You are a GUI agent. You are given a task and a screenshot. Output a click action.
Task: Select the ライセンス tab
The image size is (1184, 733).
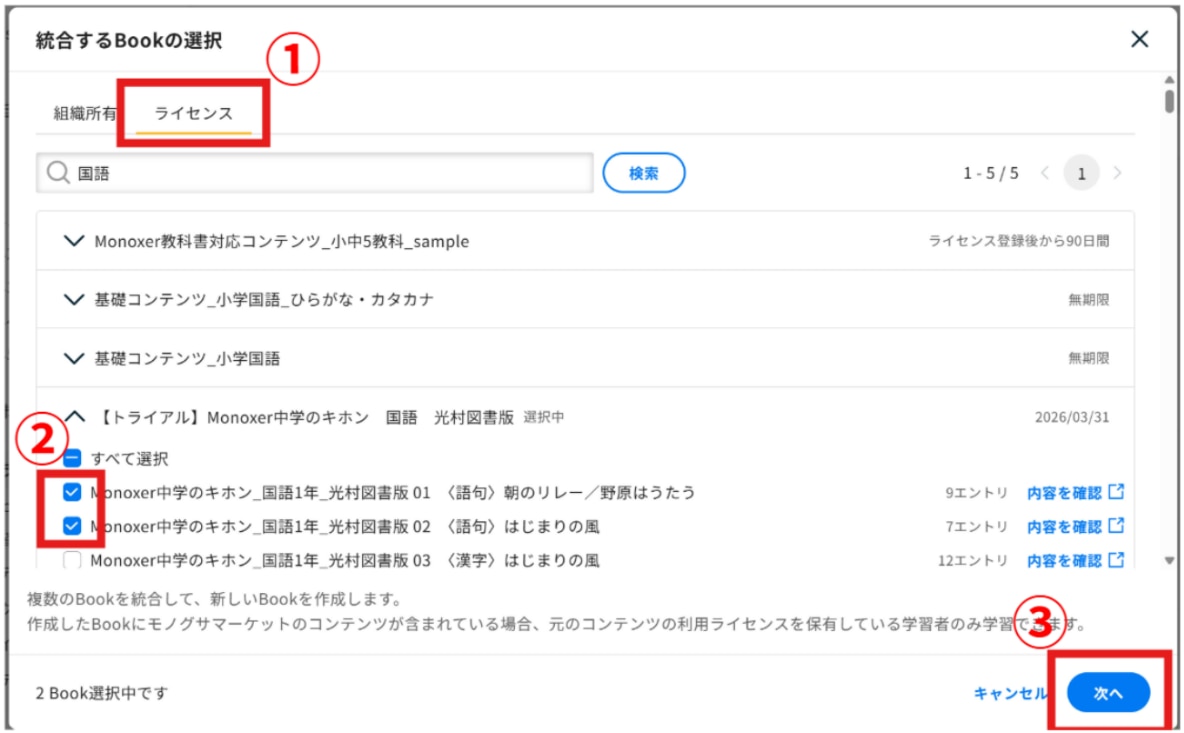coord(193,113)
